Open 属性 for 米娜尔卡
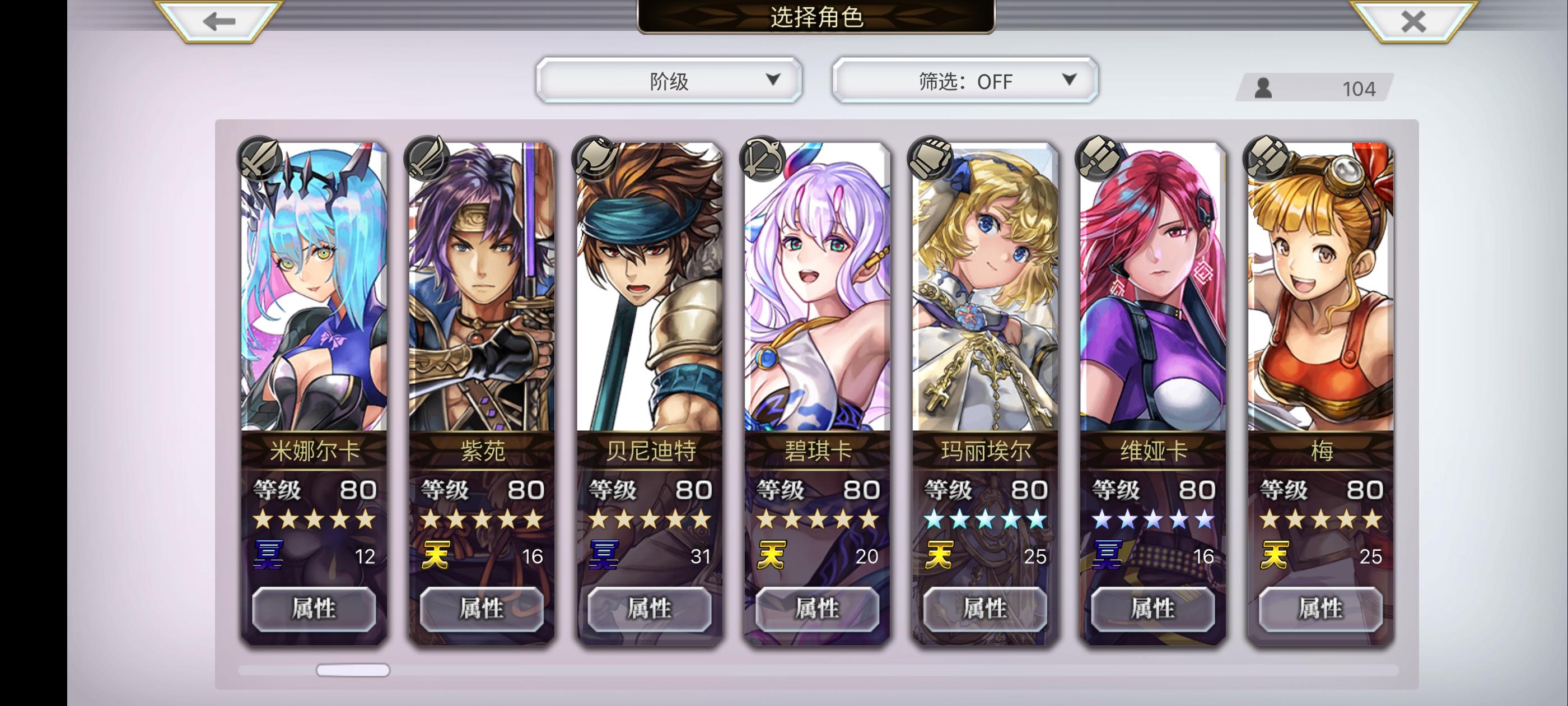1568x706 pixels. (314, 609)
